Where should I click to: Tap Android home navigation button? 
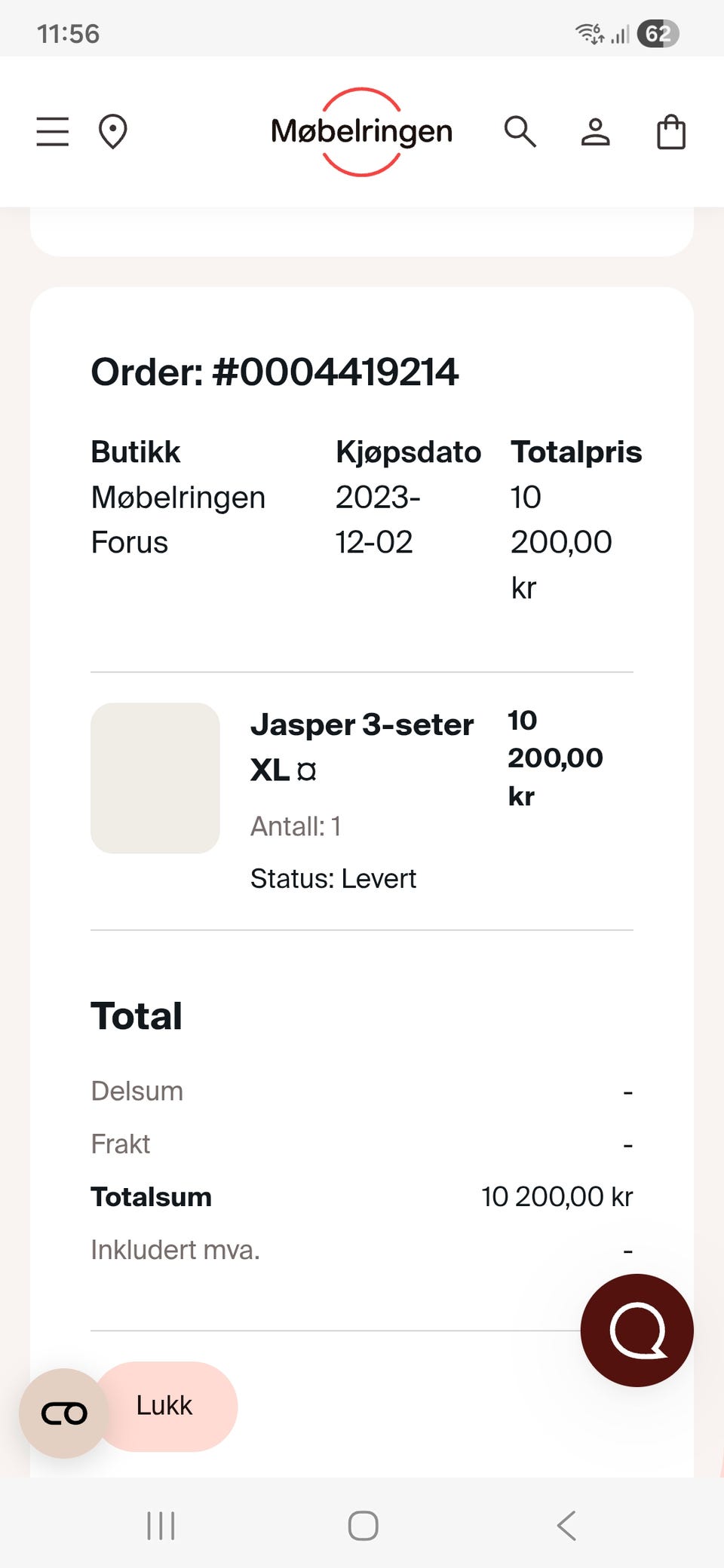363,1526
